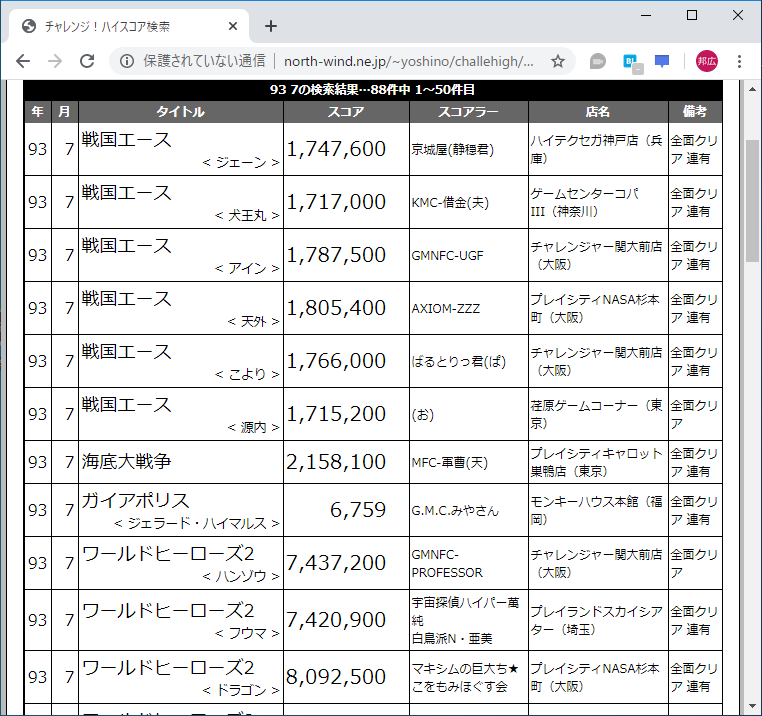Click scorer KMC-借金(夫)
This screenshot has height=716, width=762.
(x=450, y=203)
